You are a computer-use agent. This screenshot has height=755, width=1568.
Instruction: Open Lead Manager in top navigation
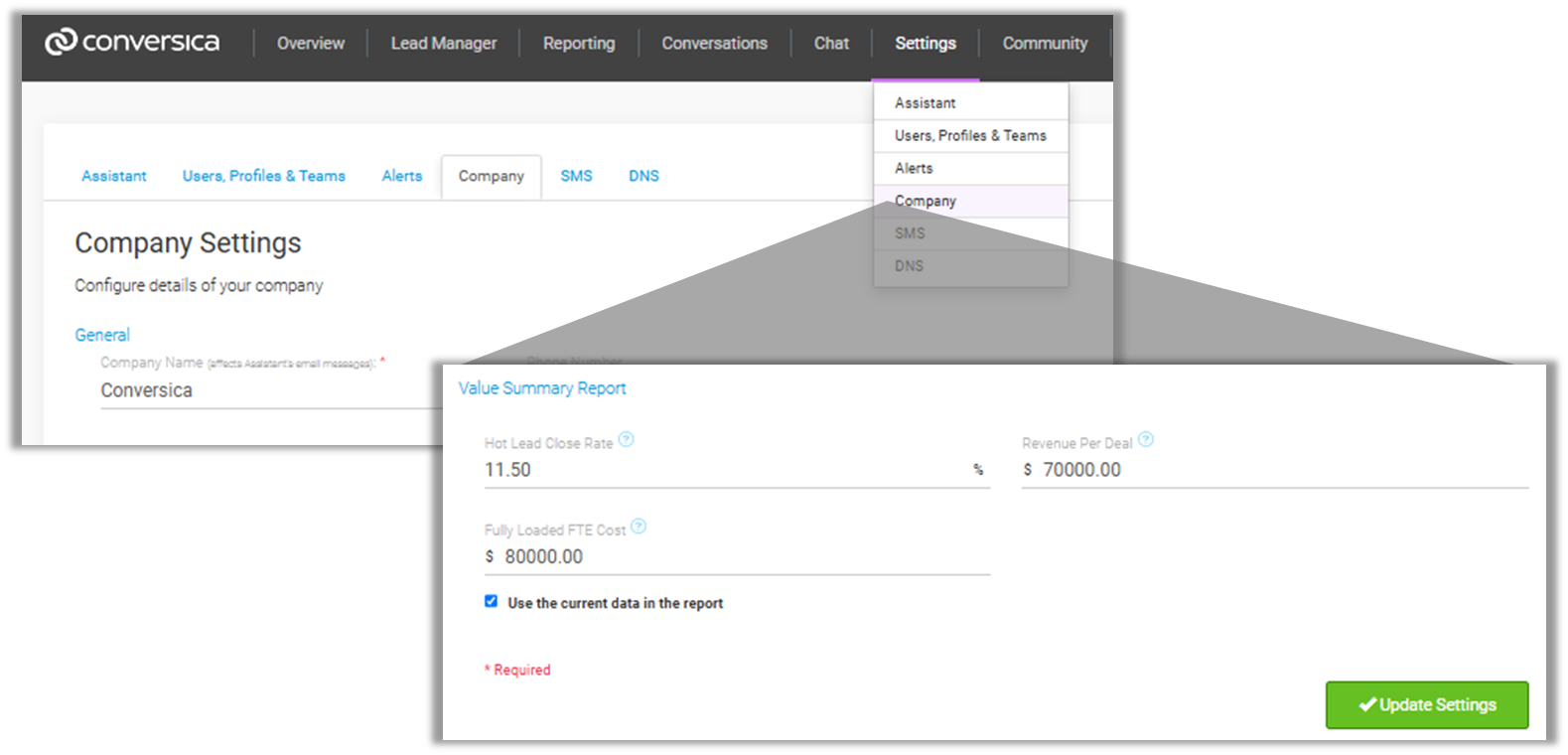(444, 44)
